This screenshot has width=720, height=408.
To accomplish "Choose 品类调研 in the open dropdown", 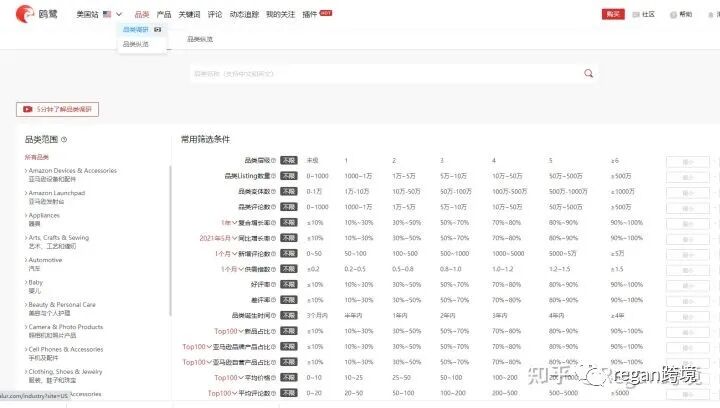I will click(135, 29).
